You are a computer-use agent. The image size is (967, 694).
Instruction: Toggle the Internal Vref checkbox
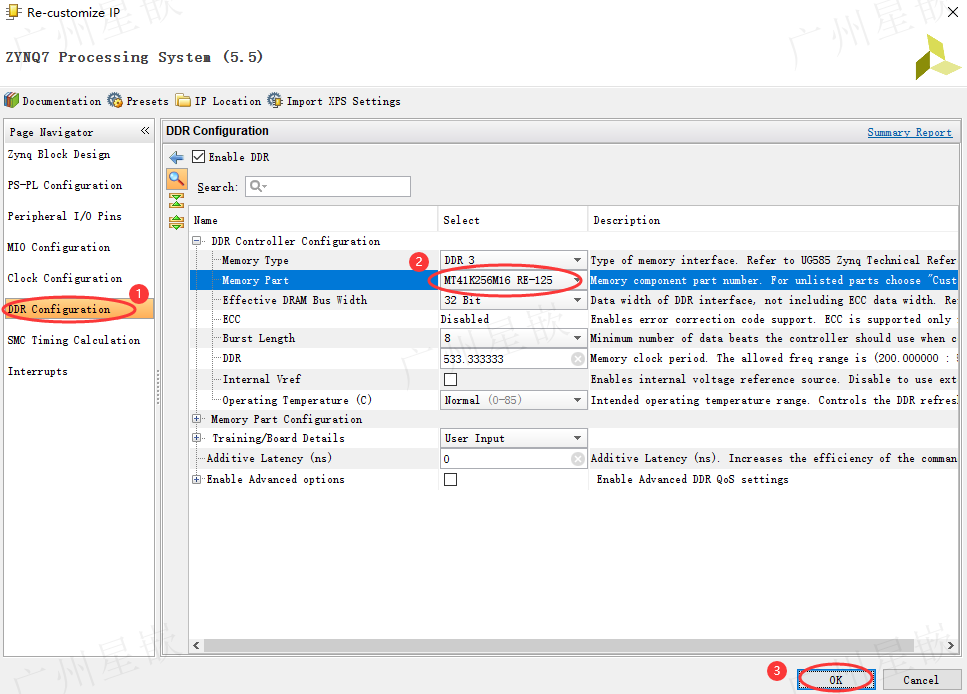(451, 379)
